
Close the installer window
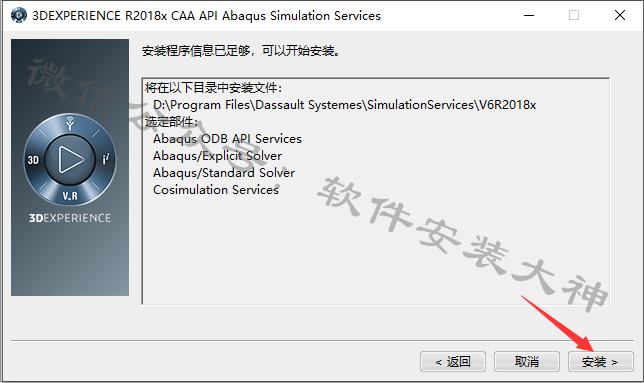click(x=620, y=16)
